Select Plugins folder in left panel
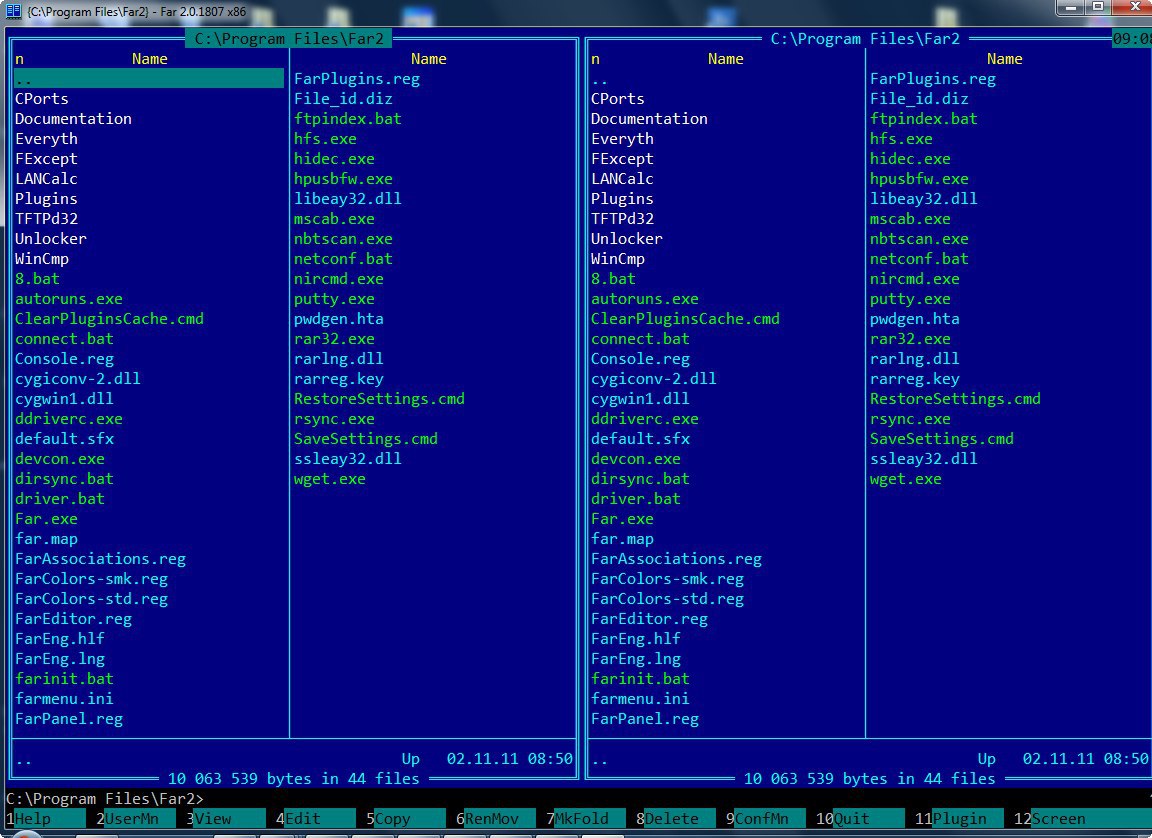 pyautogui.click(x=46, y=198)
